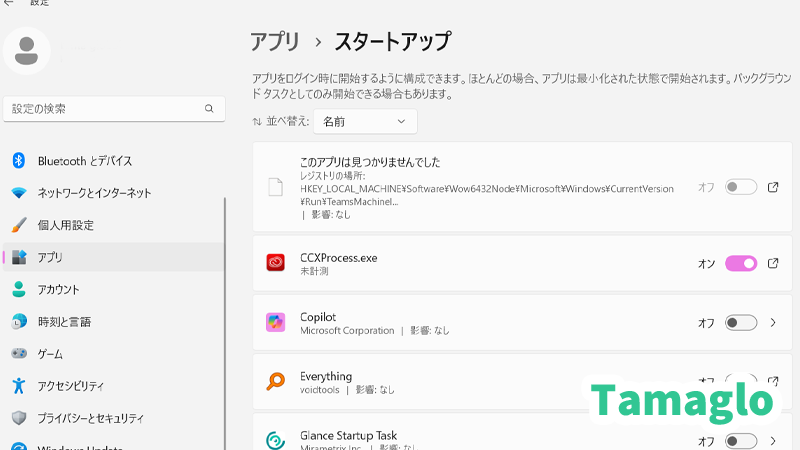
Task: Click the network wifi icon
Action: tap(19, 193)
